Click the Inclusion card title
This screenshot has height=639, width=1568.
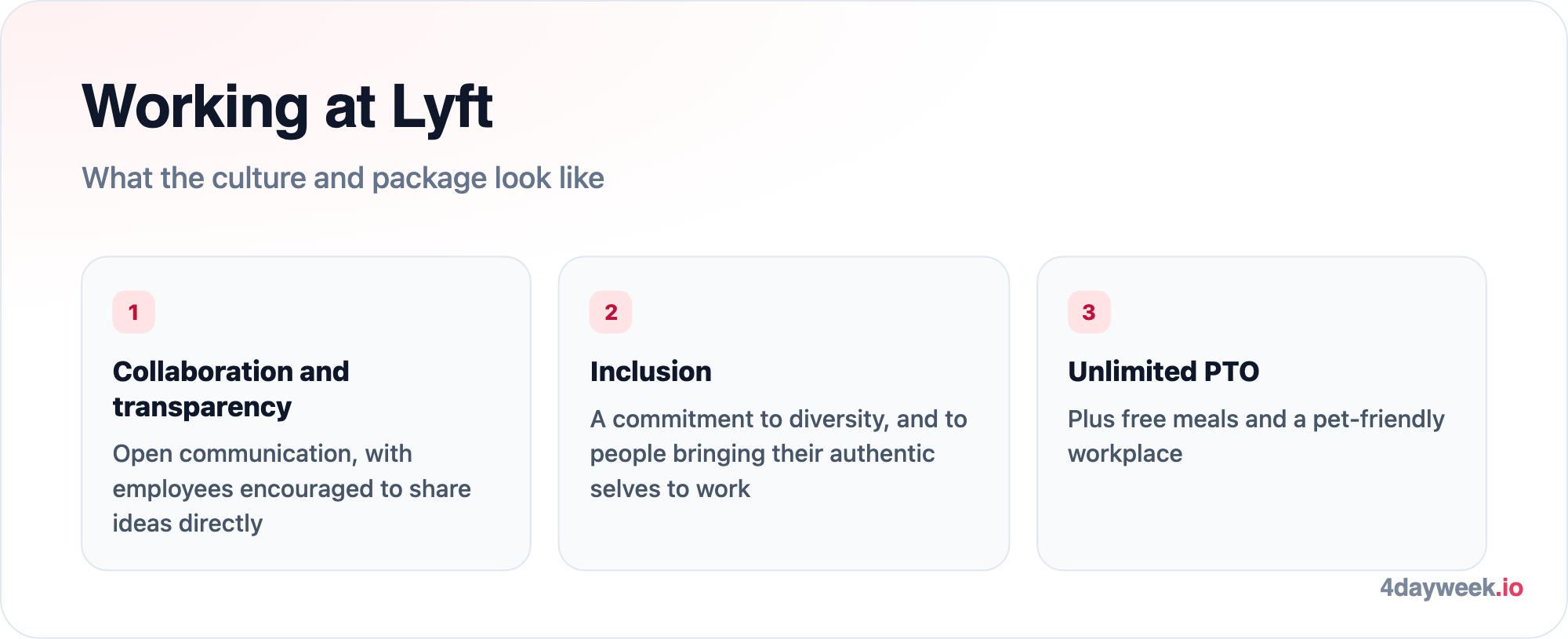(x=651, y=372)
